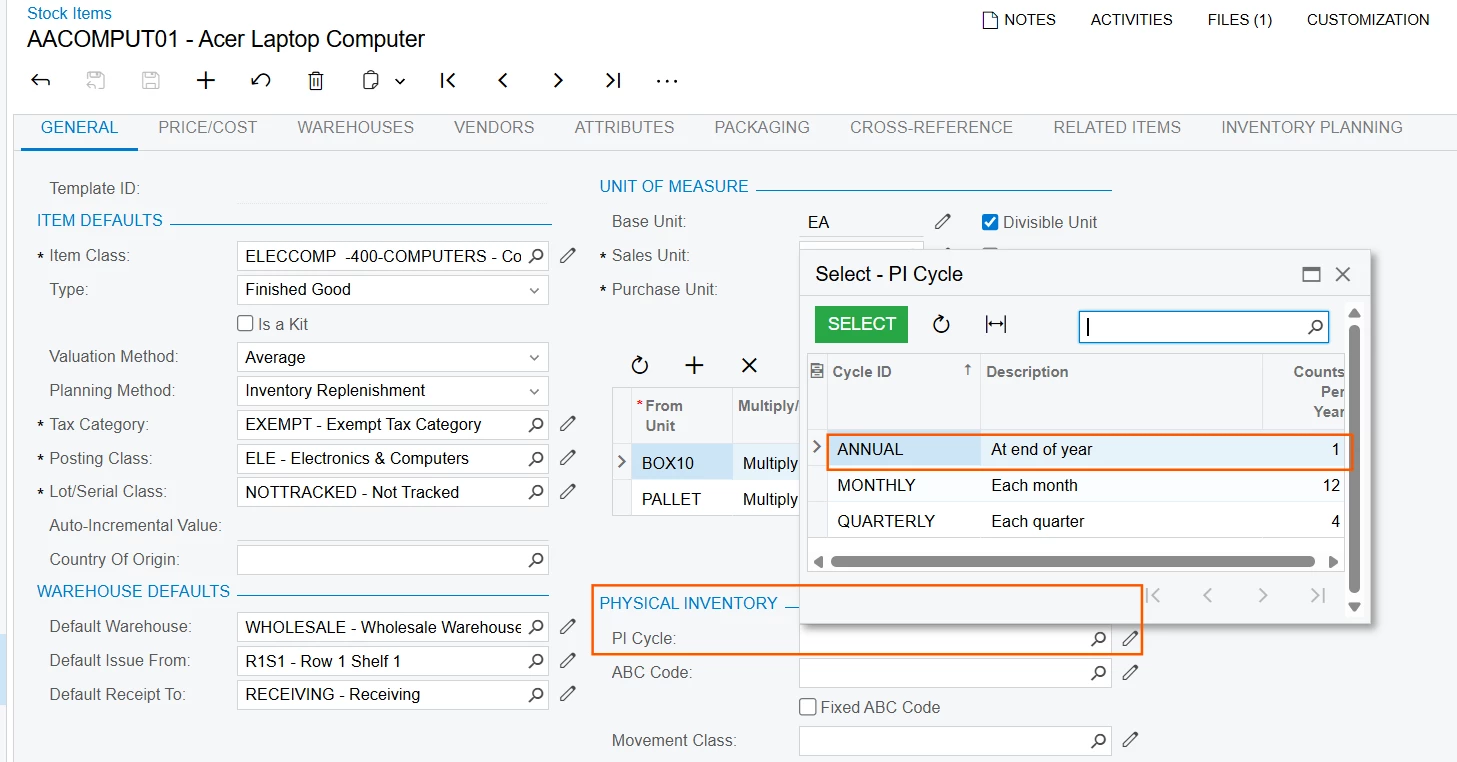
Task: Click the Stock Items breadcrumb link
Action: [x=69, y=14]
